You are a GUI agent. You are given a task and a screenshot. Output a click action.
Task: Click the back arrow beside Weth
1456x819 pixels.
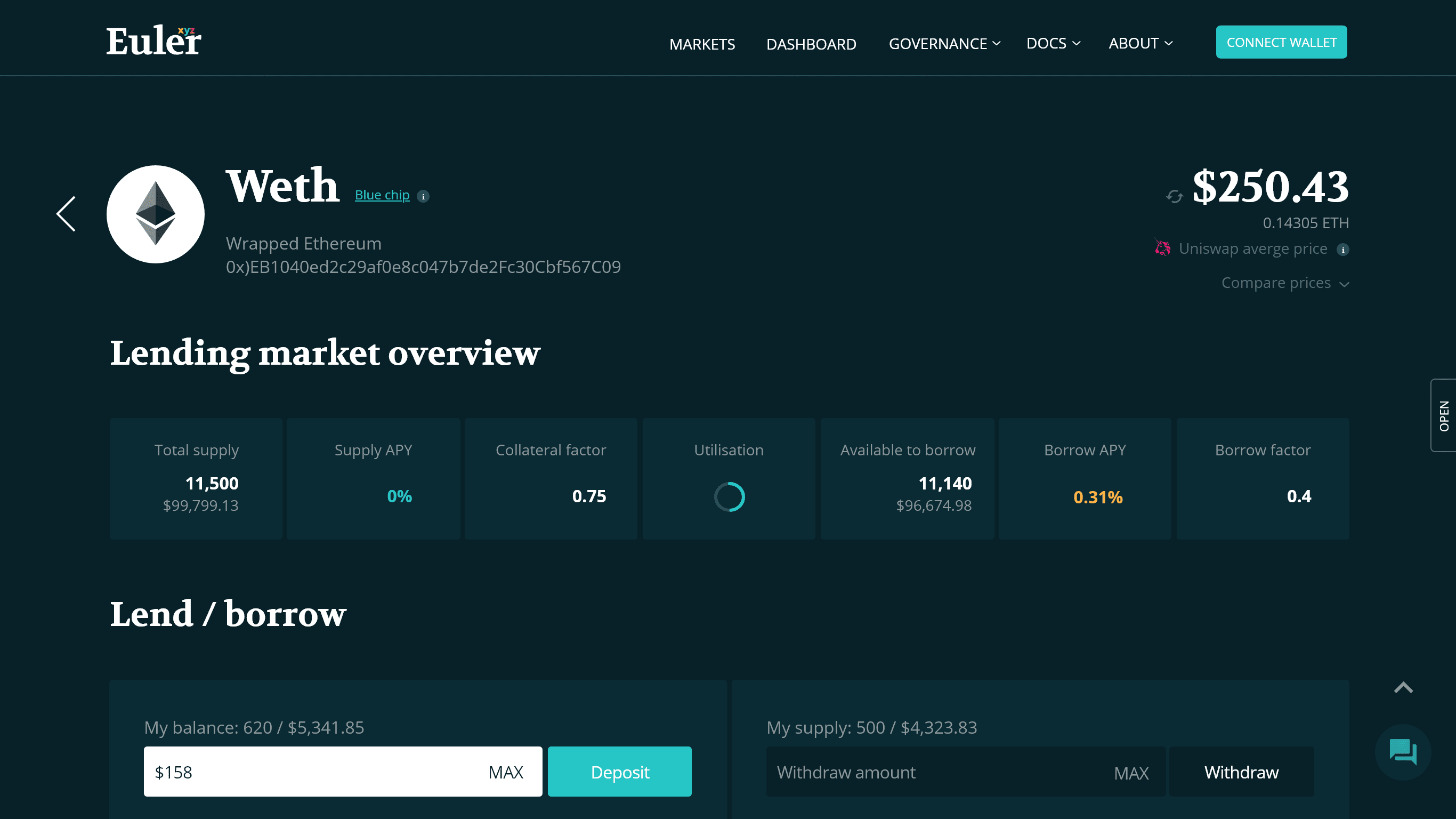point(66,214)
